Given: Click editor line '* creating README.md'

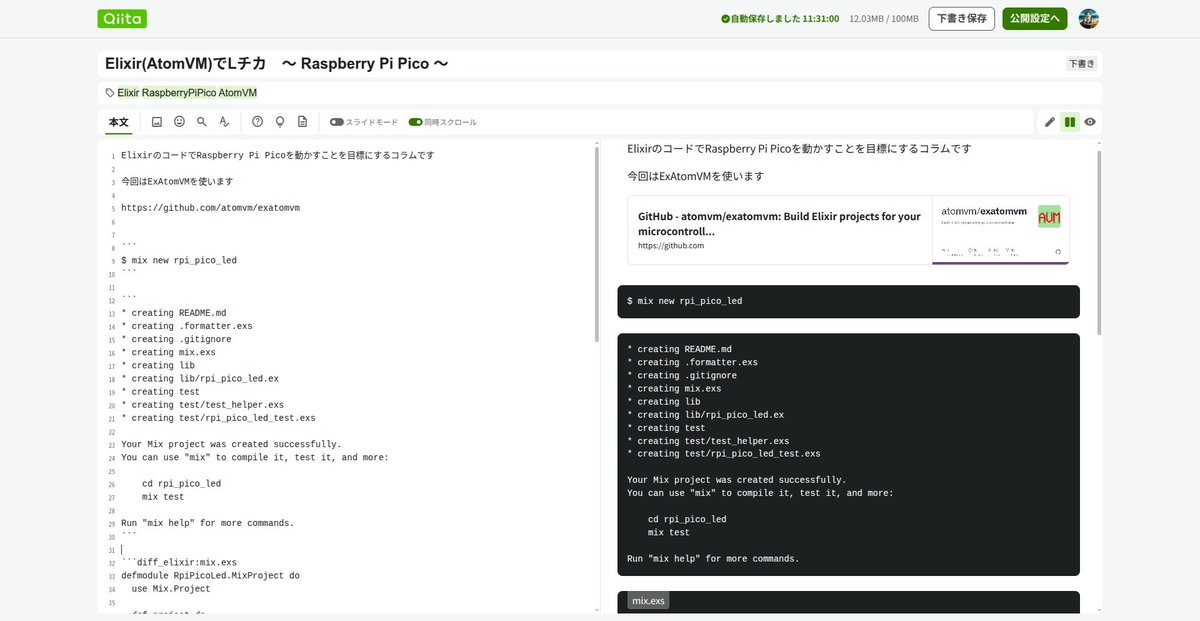Looking at the screenshot, I should click(x=174, y=313).
